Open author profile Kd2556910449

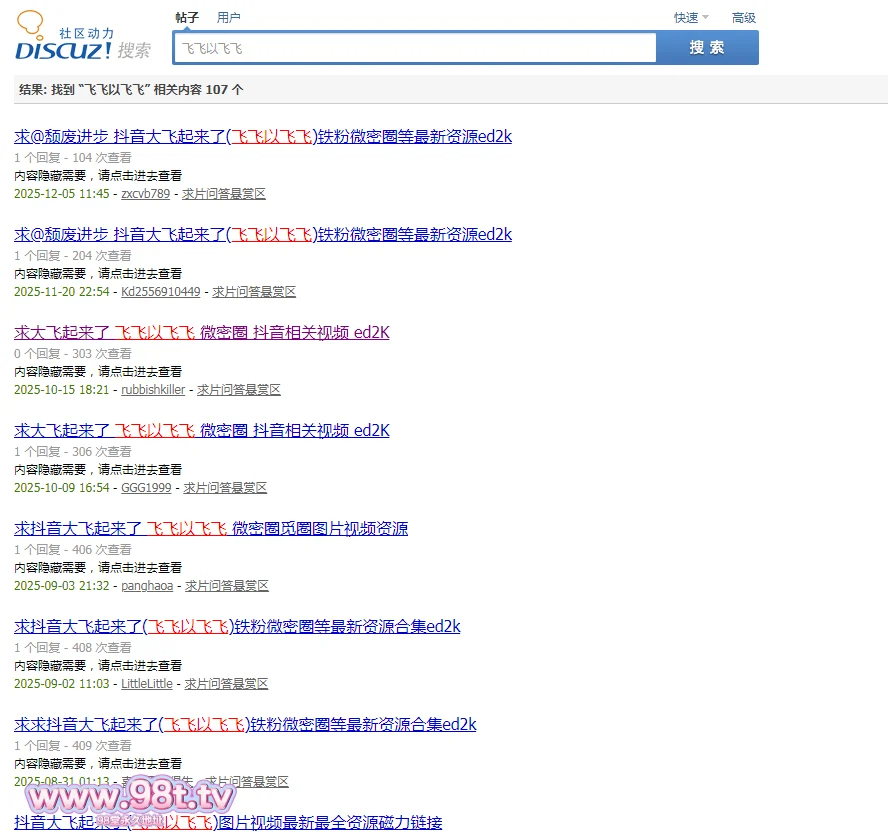(x=160, y=292)
